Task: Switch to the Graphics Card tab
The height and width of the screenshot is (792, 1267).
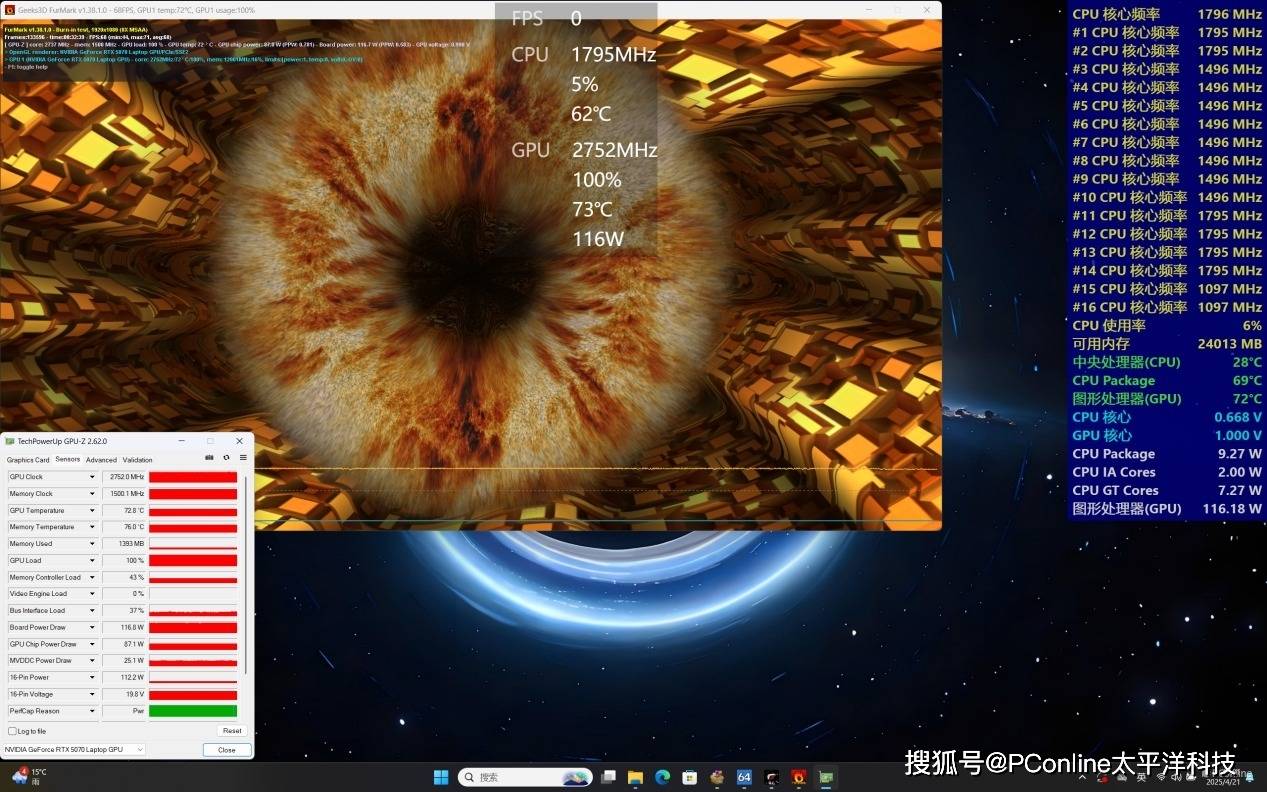Action: click(x=28, y=460)
